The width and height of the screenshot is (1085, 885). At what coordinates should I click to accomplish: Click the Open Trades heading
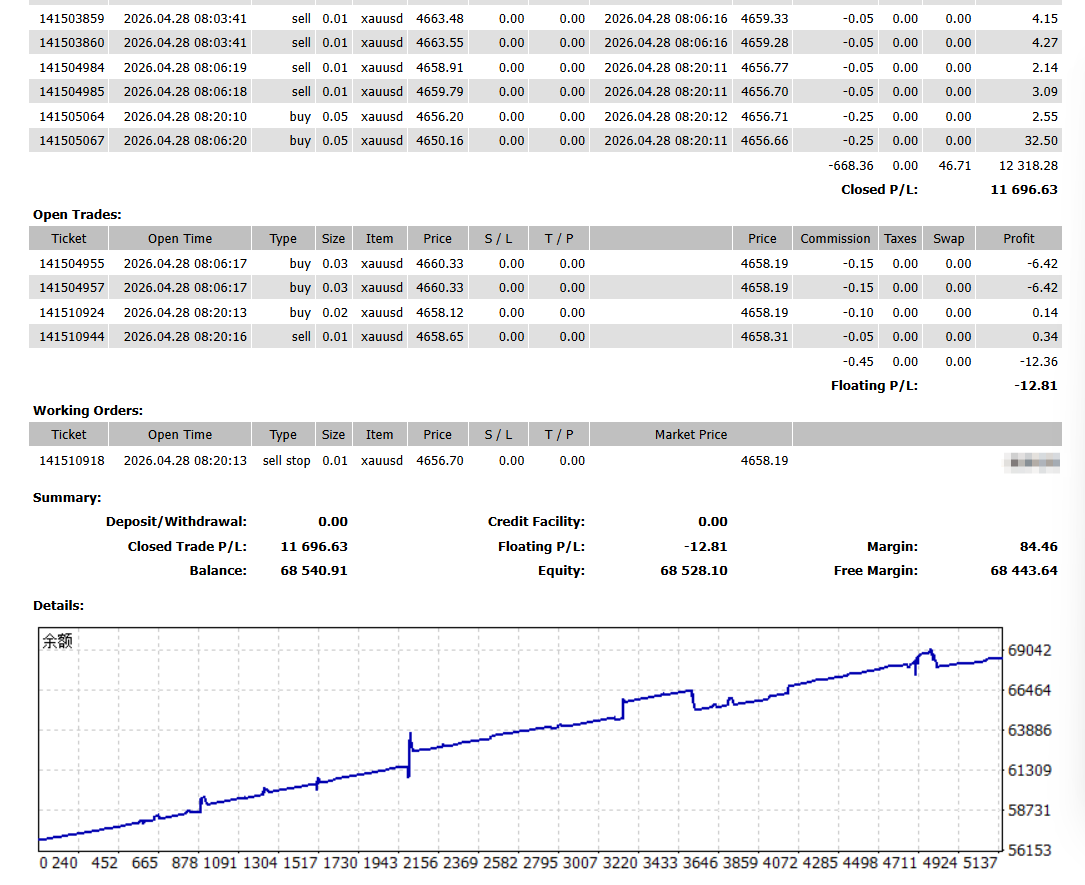tap(77, 215)
